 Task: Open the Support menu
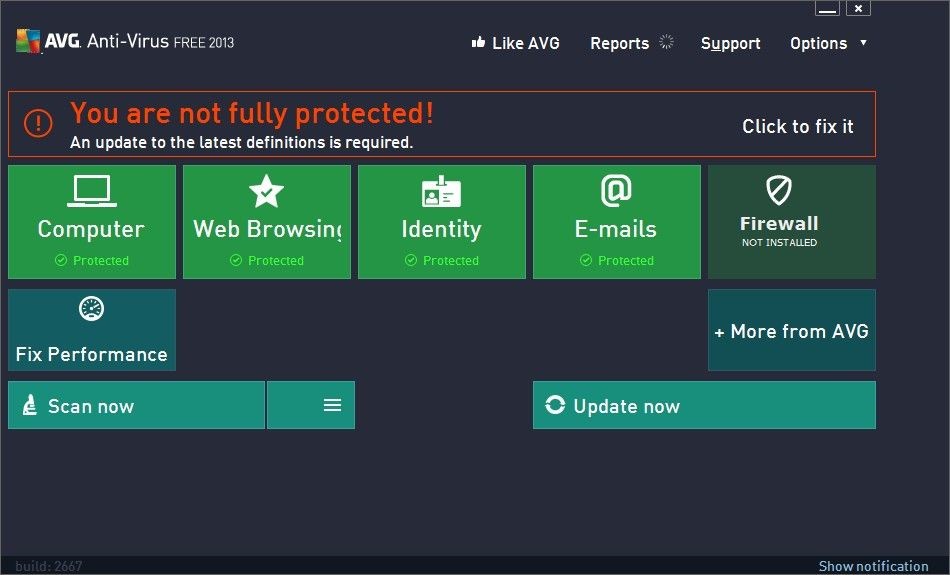click(x=730, y=43)
